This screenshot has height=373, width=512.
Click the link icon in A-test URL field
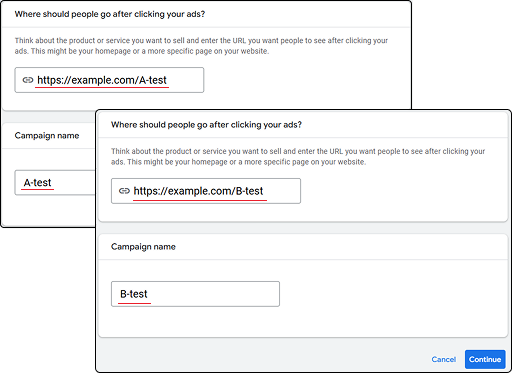click(x=28, y=80)
